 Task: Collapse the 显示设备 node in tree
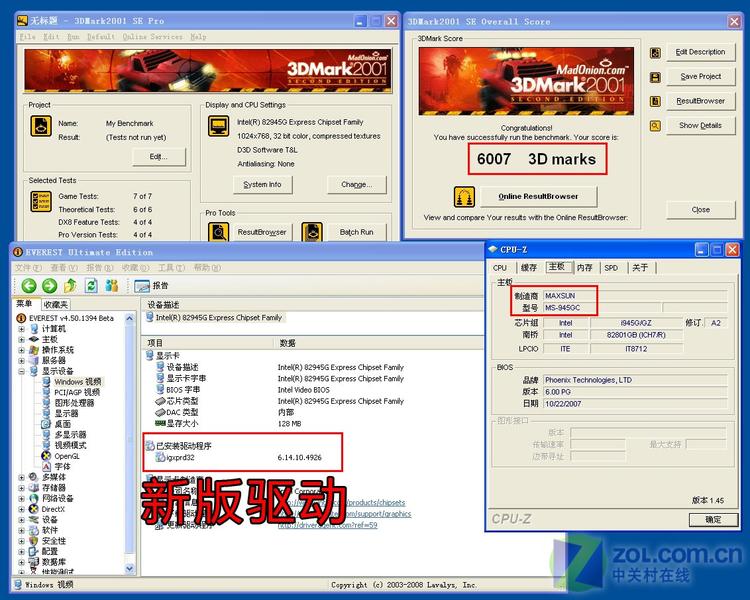click(22, 371)
